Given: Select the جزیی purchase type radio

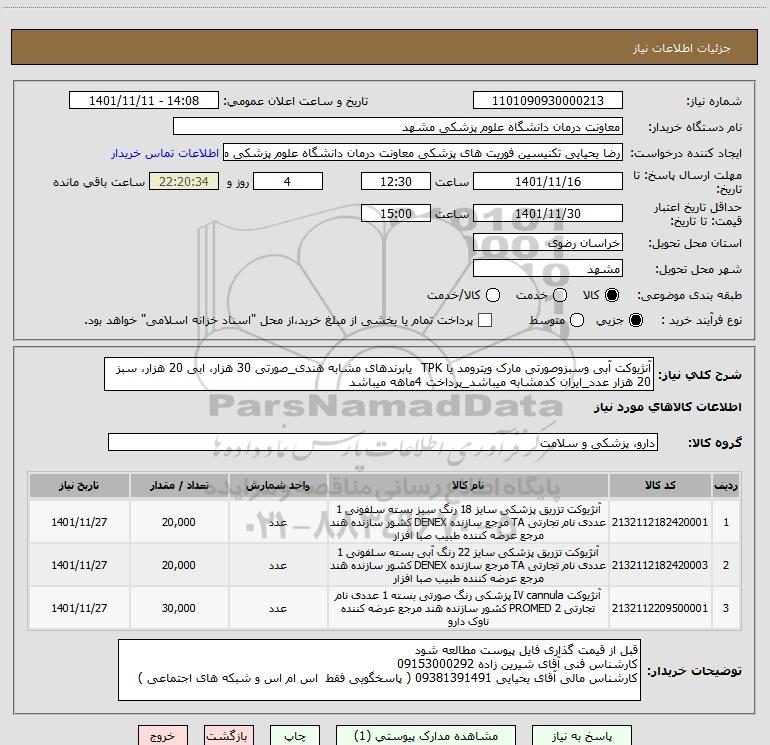Looking at the screenshot, I should point(635,320).
